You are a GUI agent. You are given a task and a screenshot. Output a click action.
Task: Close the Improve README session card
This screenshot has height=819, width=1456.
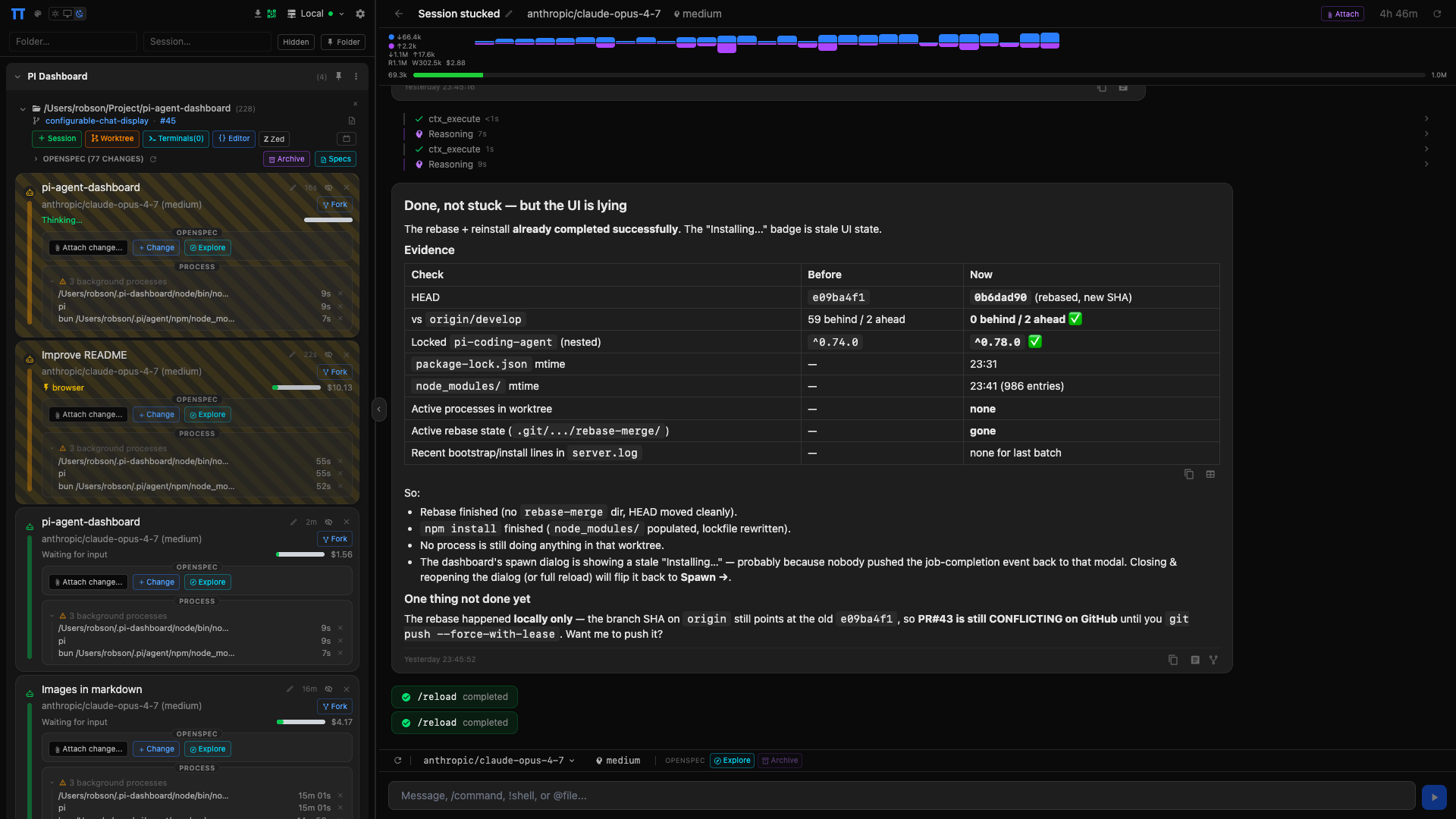(x=347, y=355)
